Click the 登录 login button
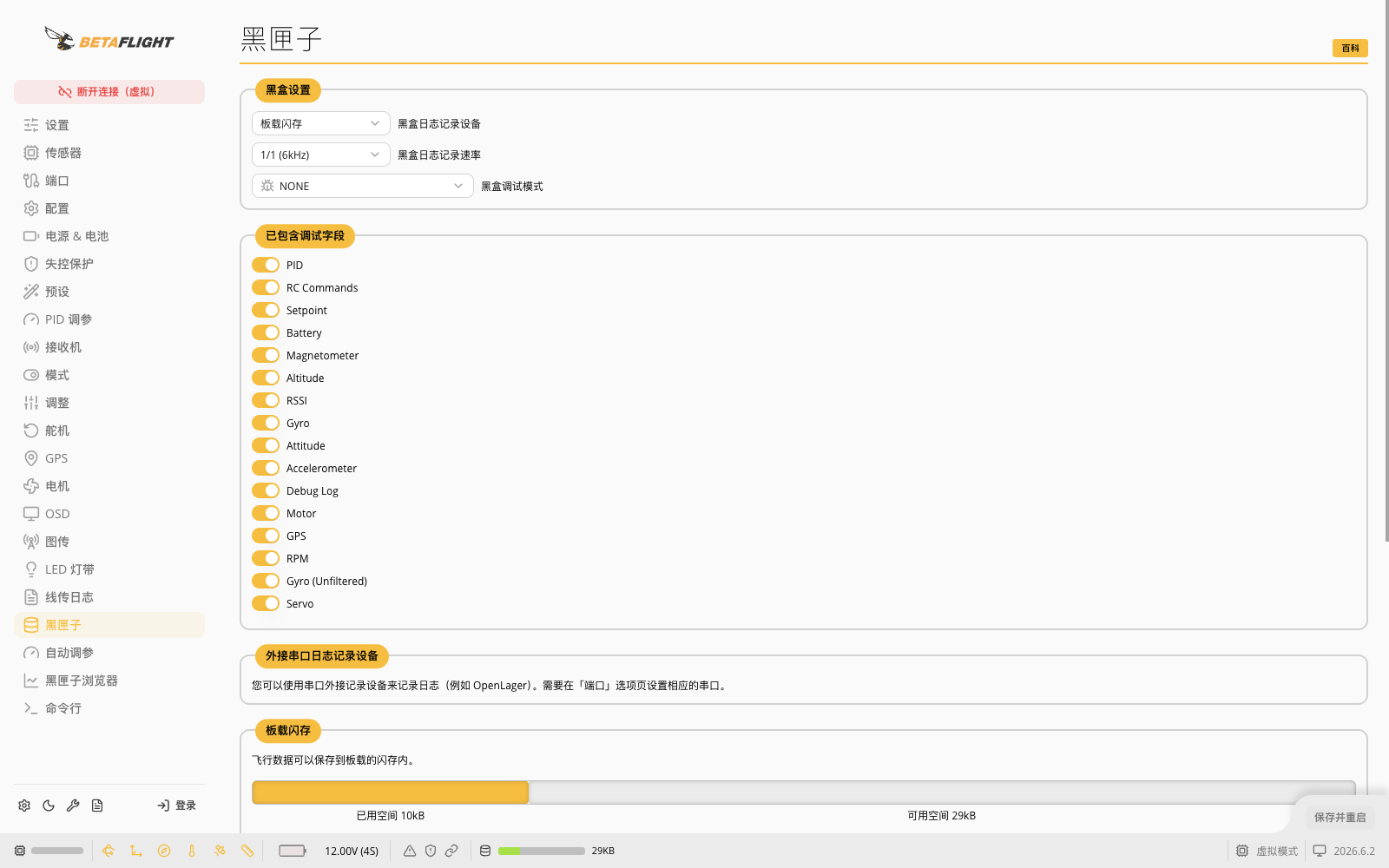This screenshot has width=1389, height=868. (x=176, y=806)
